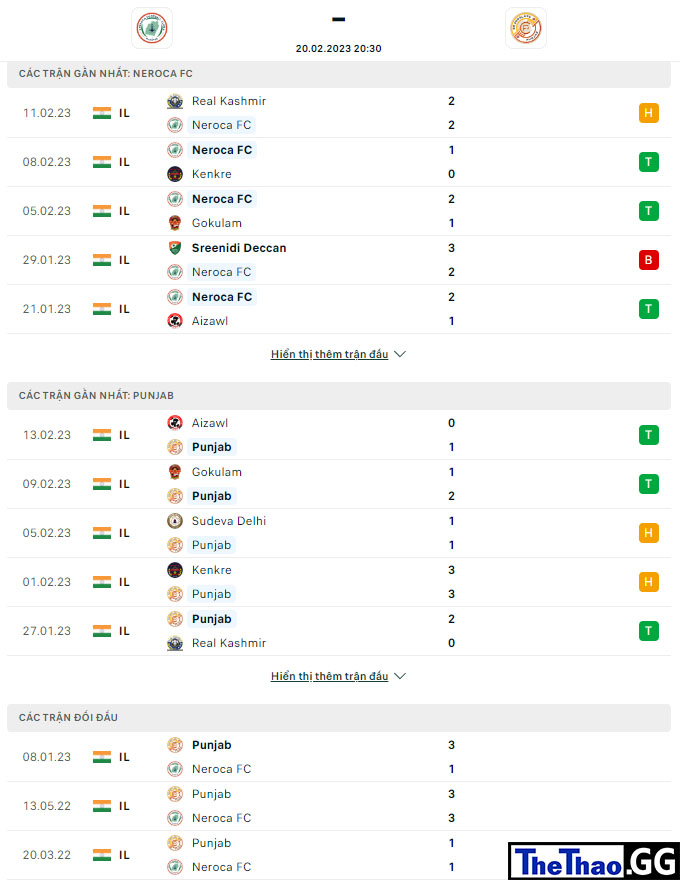Click the Sudeva Delhi team logo
This screenshot has width=680, height=880.
[175, 521]
